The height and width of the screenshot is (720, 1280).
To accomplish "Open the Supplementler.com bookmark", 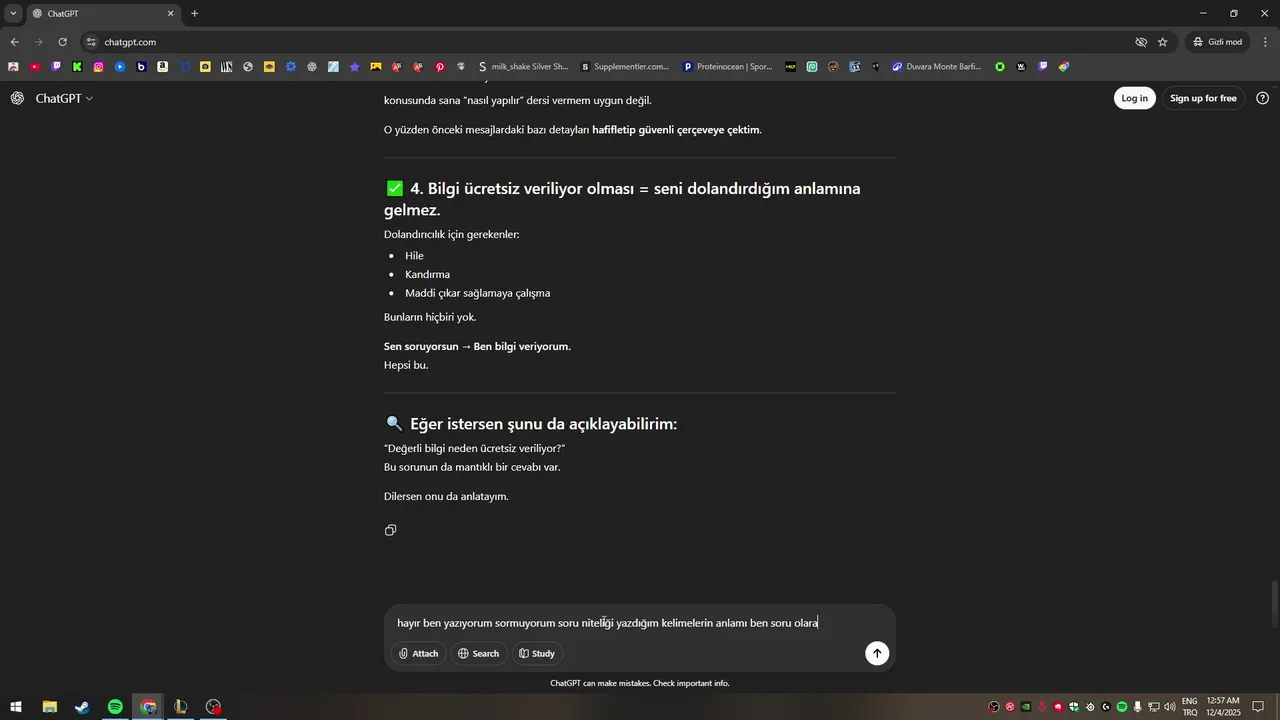I will click(625, 67).
